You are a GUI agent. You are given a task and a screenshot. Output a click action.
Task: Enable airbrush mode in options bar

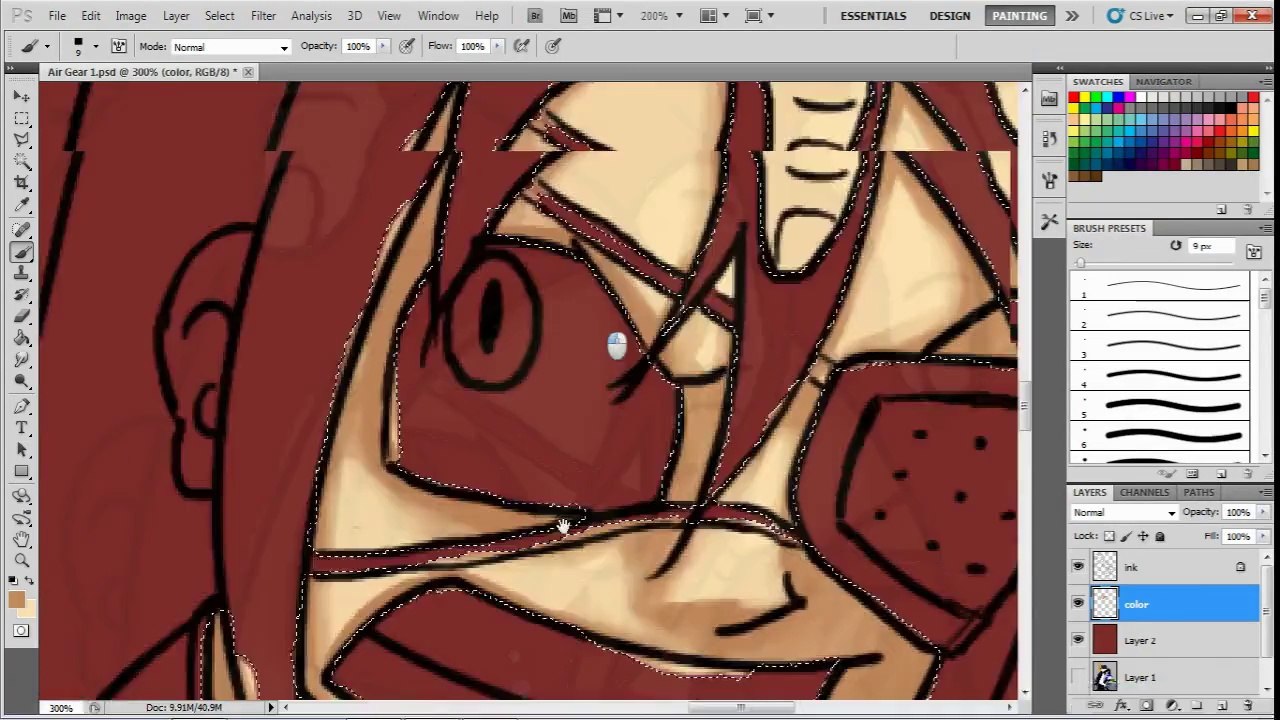point(521,46)
